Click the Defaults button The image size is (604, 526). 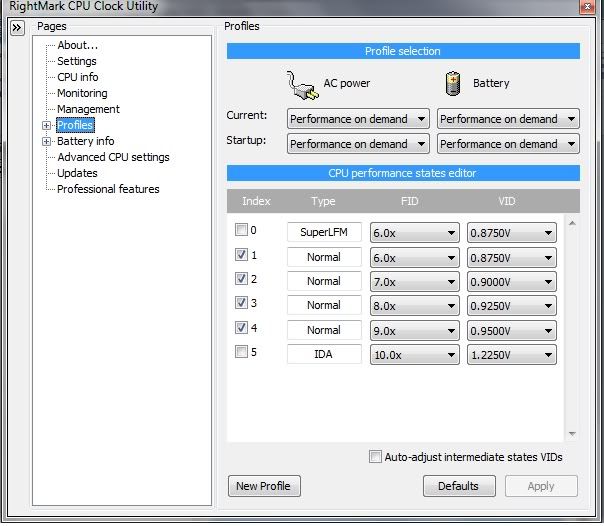click(x=459, y=486)
